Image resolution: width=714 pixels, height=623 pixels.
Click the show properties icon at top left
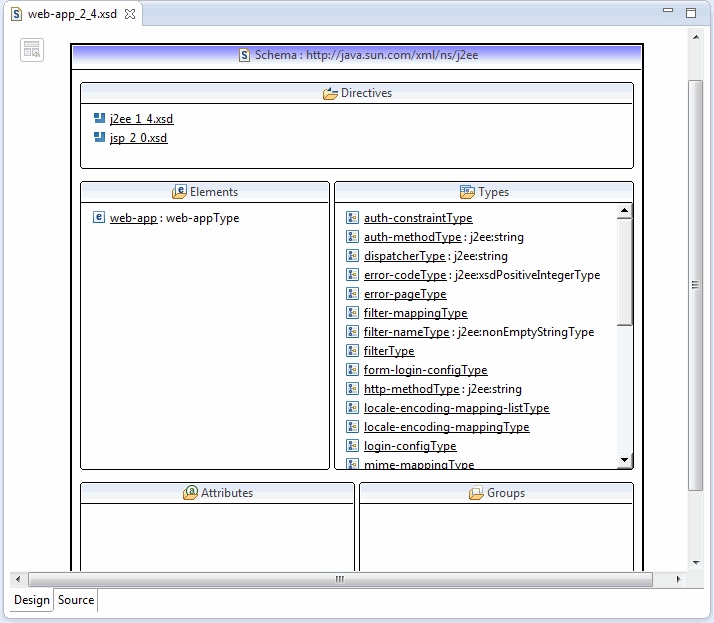[32, 50]
